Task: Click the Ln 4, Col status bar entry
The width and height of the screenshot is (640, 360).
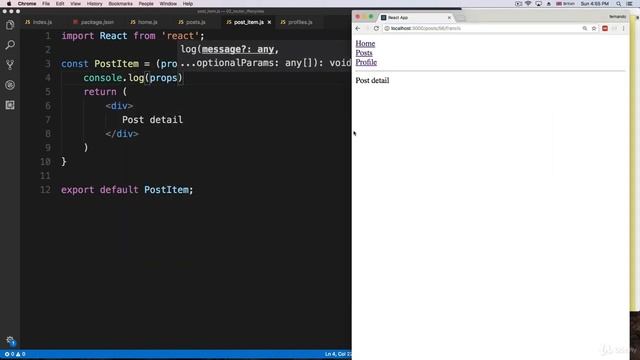Action: pos(338,354)
